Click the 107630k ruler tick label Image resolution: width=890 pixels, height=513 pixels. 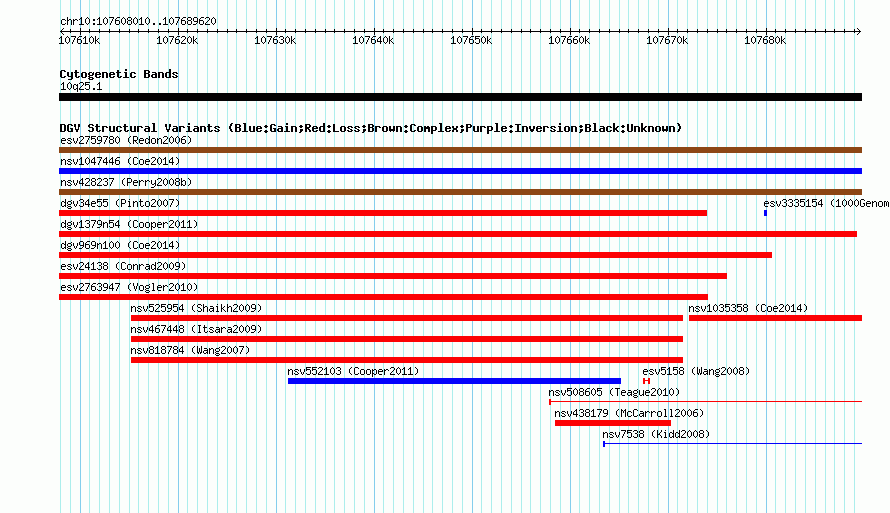pyautogui.click(x=275, y=40)
